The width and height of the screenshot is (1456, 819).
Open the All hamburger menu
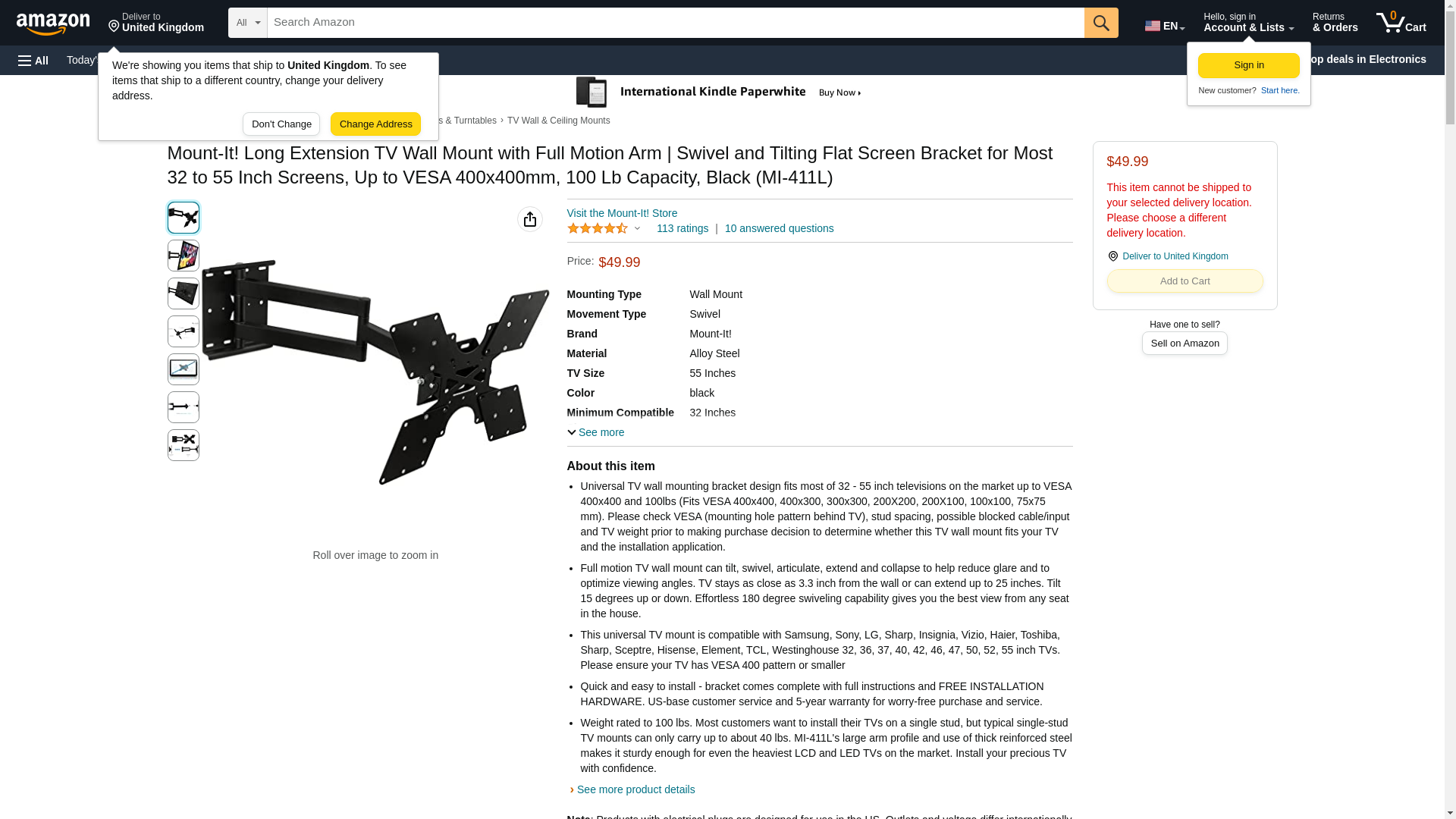pos(33,60)
